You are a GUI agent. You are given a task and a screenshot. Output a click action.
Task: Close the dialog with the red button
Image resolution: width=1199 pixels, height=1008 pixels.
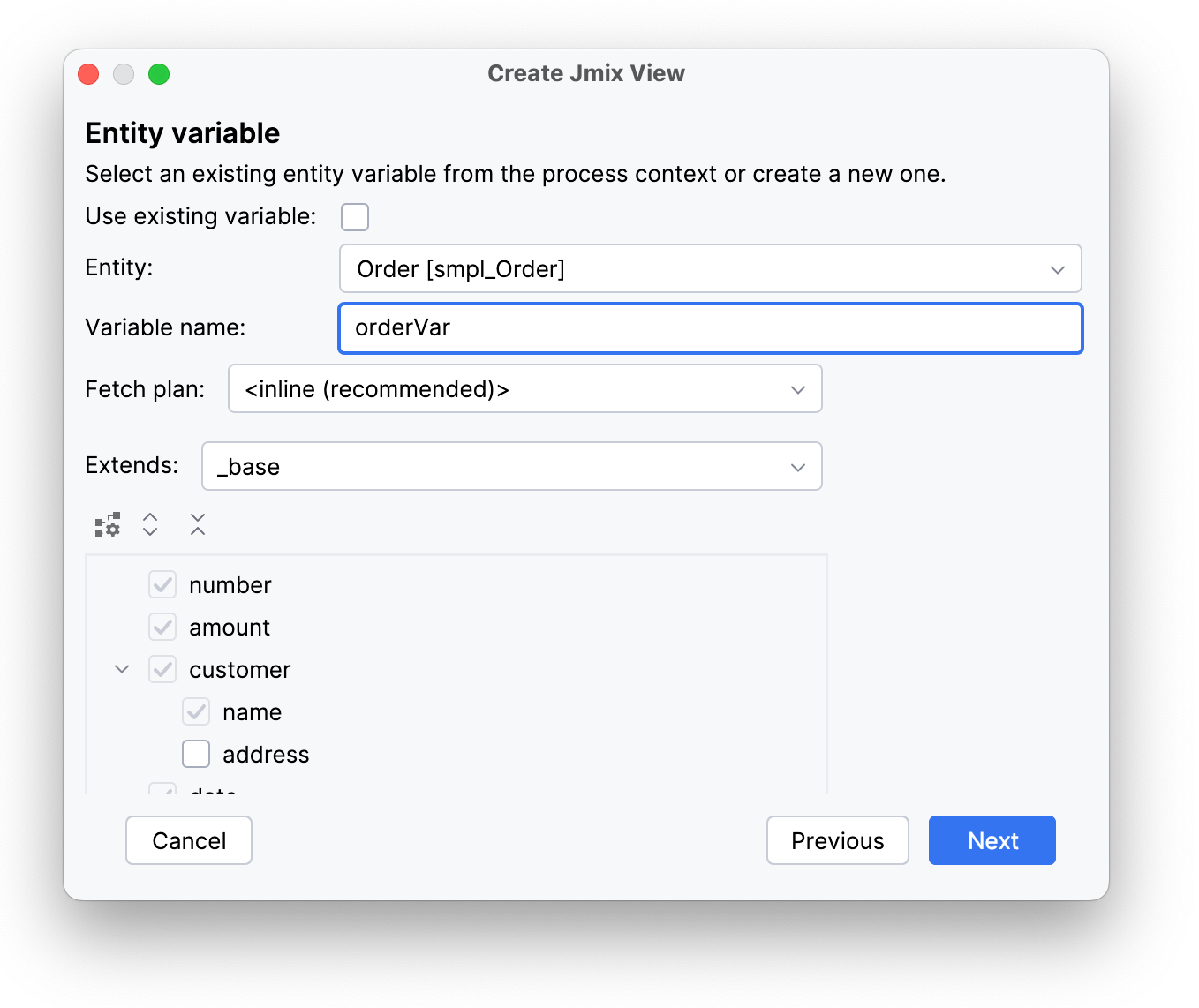(x=88, y=74)
